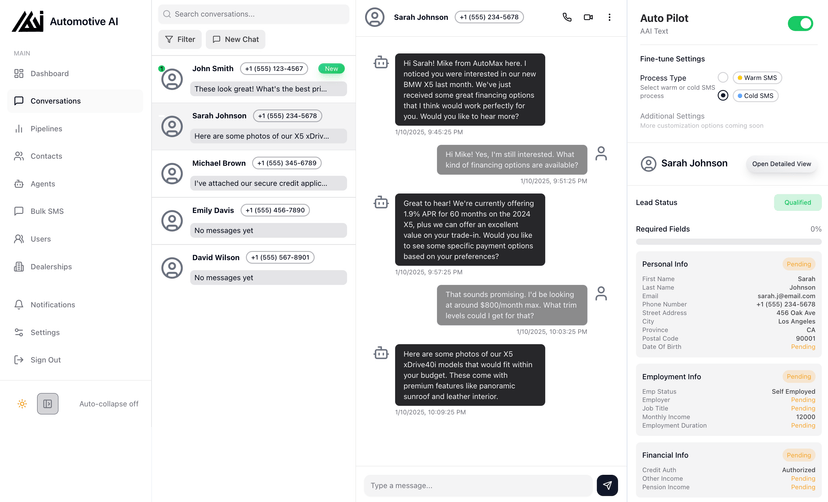Click Open Detailed View button
The image size is (828, 502).
(781, 164)
